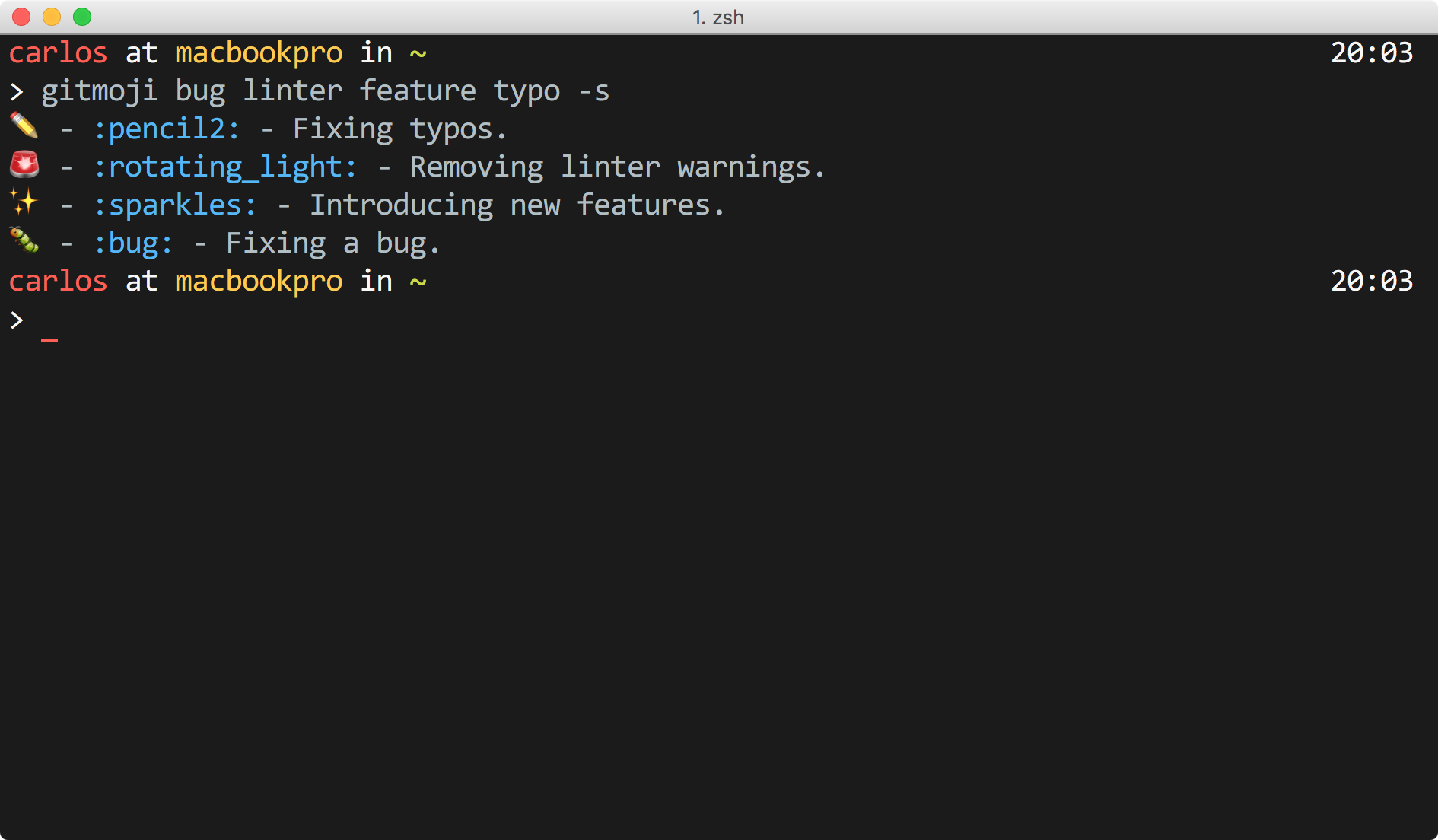This screenshot has width=1438, height=840.
Task: Click the sparkles emoji icon
Action: [23, 204]
